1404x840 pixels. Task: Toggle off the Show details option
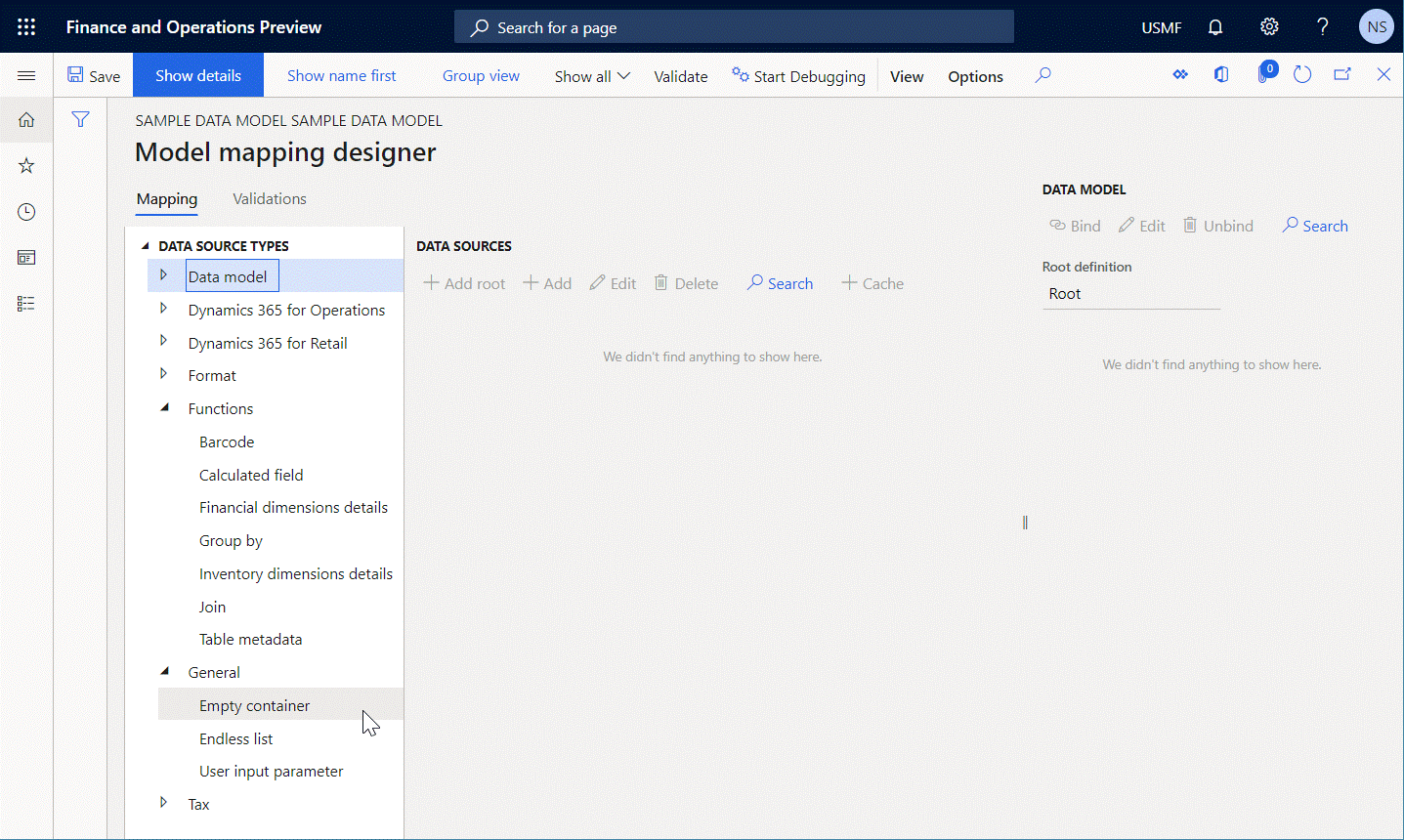click(197, 74)
